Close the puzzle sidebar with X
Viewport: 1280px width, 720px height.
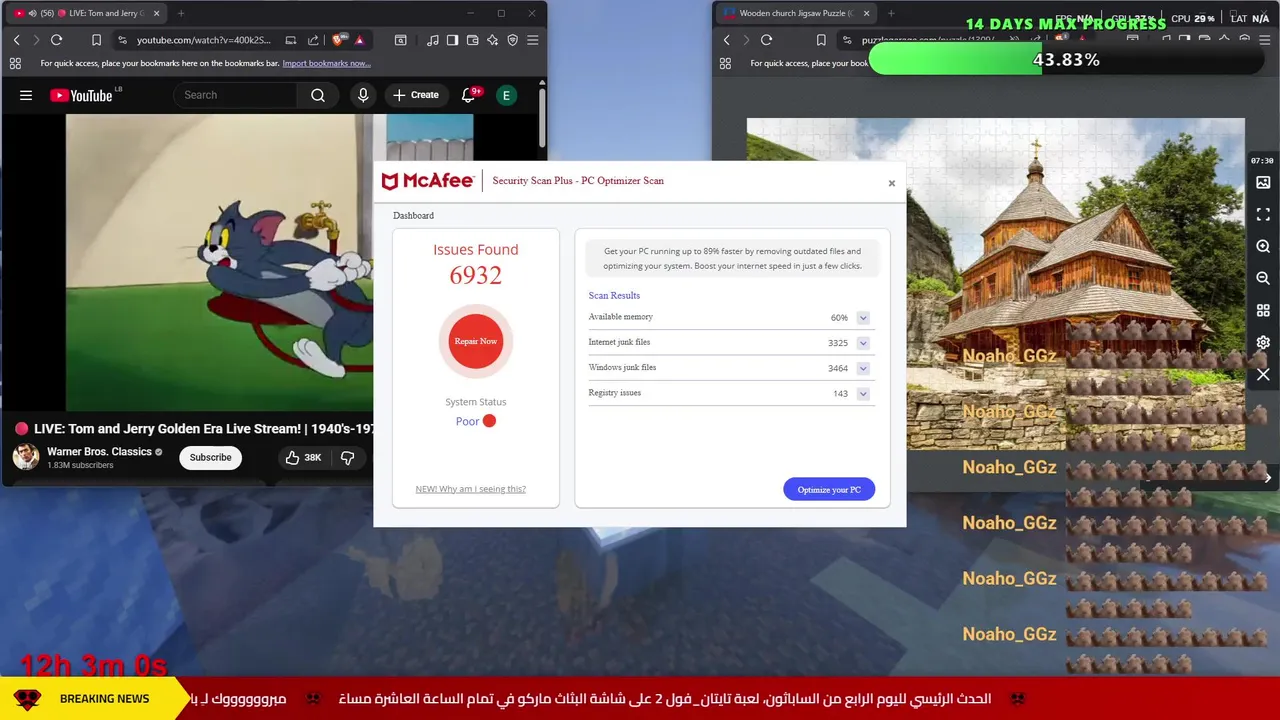click(x=1263, y=375)
